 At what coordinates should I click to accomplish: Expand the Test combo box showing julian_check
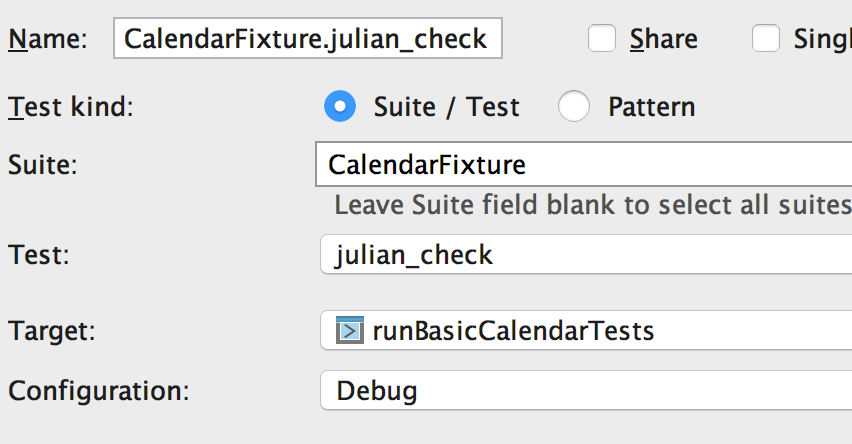(586, 254)
